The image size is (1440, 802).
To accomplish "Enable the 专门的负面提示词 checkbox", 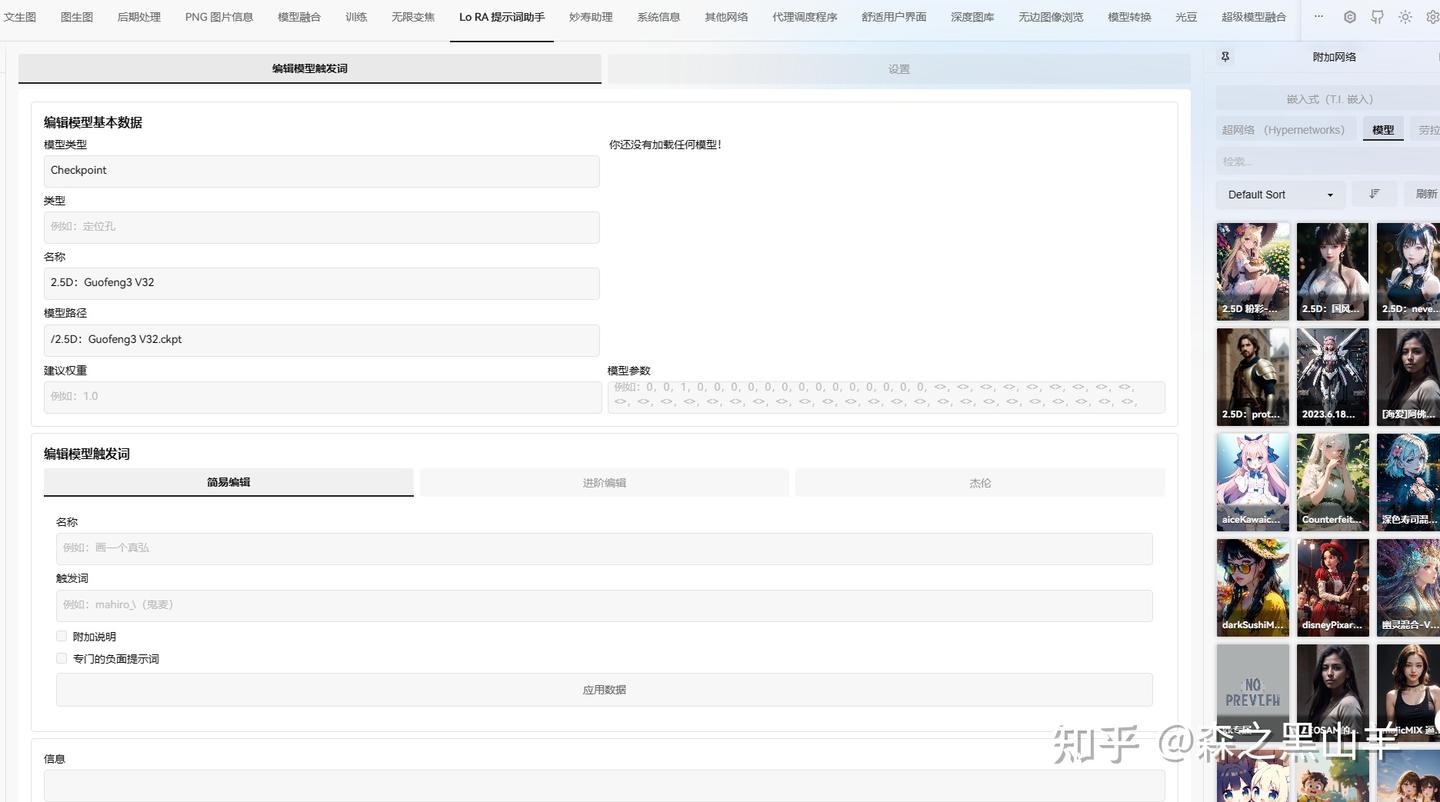I will (62, 658).
